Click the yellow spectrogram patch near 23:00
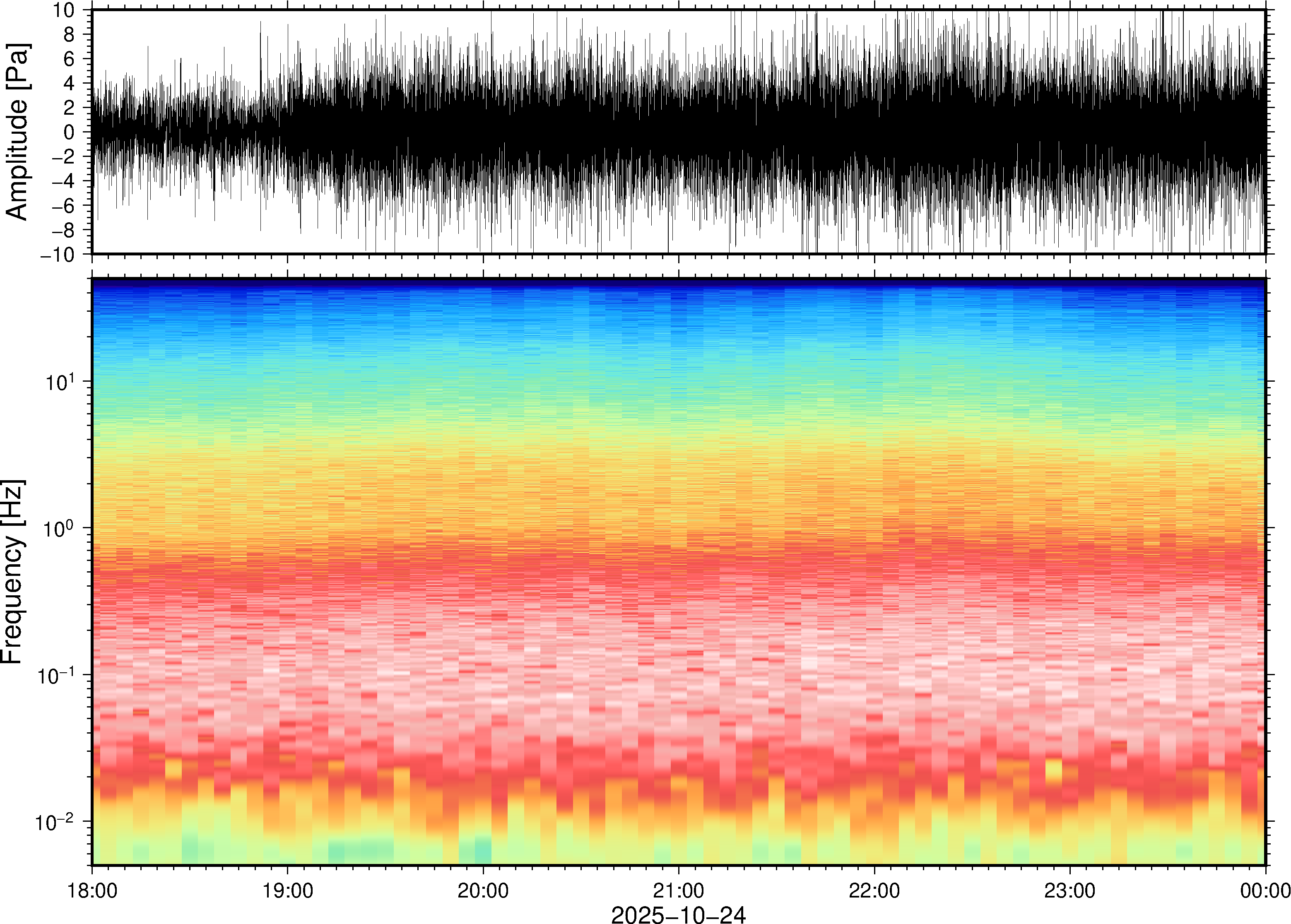This screenshot has width=1291, height=924. pos(1054,770)
